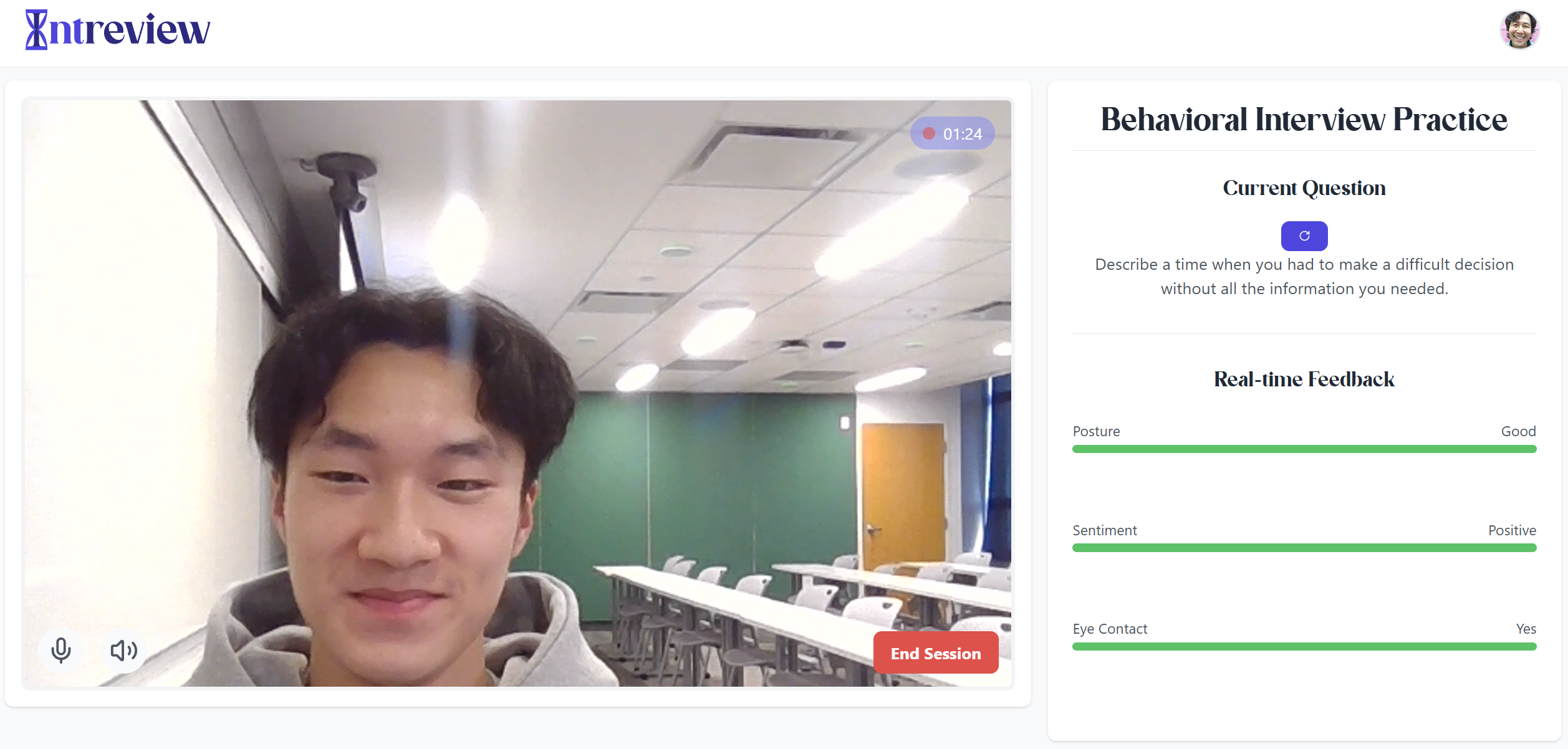The height and width of the screenshot is (749, 1568).
Task: Click the 01:24 recording timer
Action: click(962, 134)
